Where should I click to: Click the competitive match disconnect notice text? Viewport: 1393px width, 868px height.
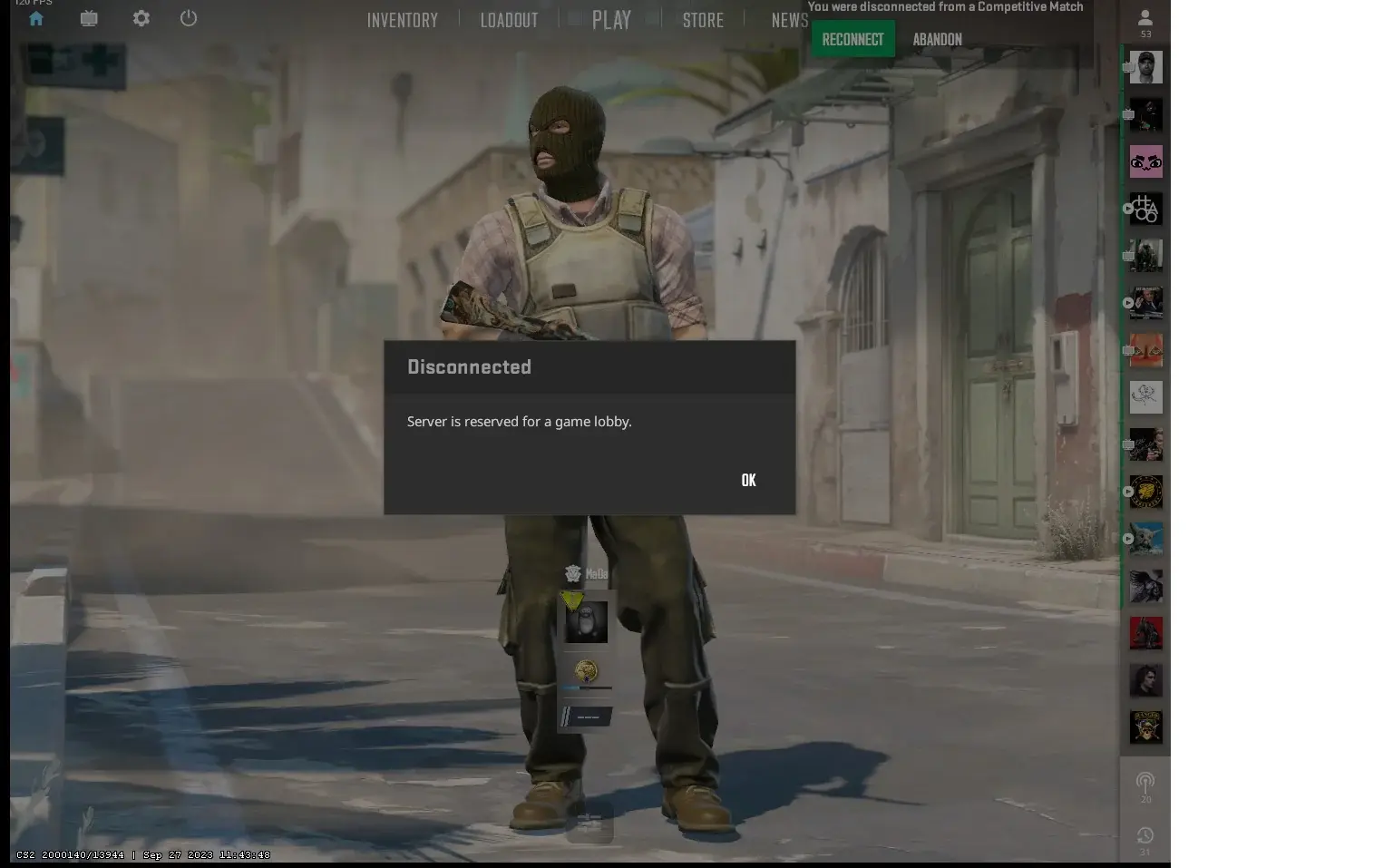(946, 7)
